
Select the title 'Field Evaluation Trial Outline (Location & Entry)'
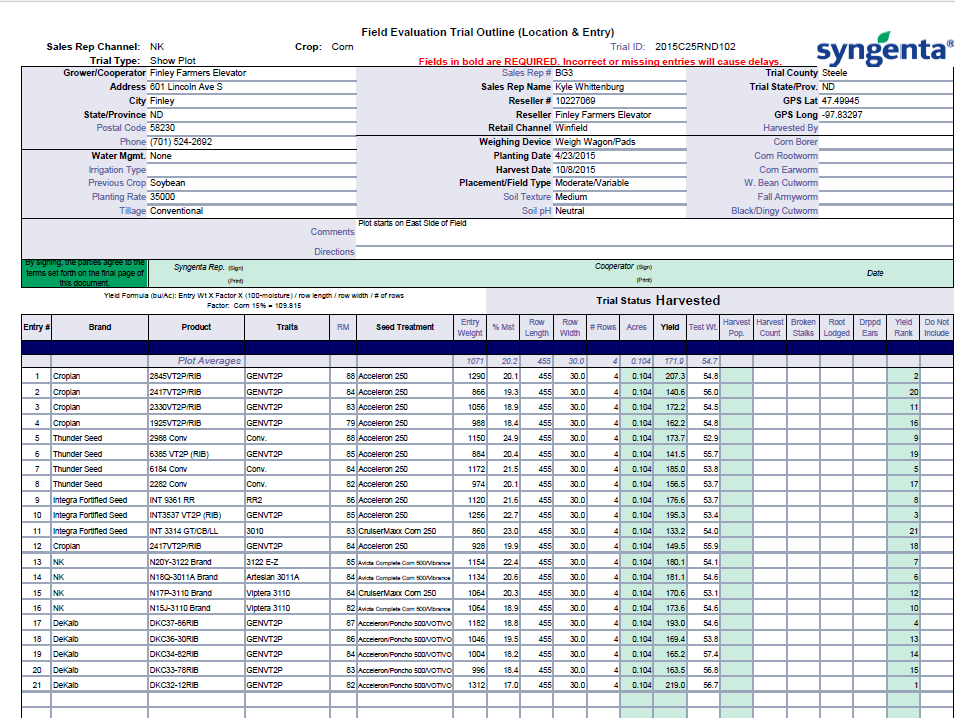pyautogui.click(x=487, y=32)
